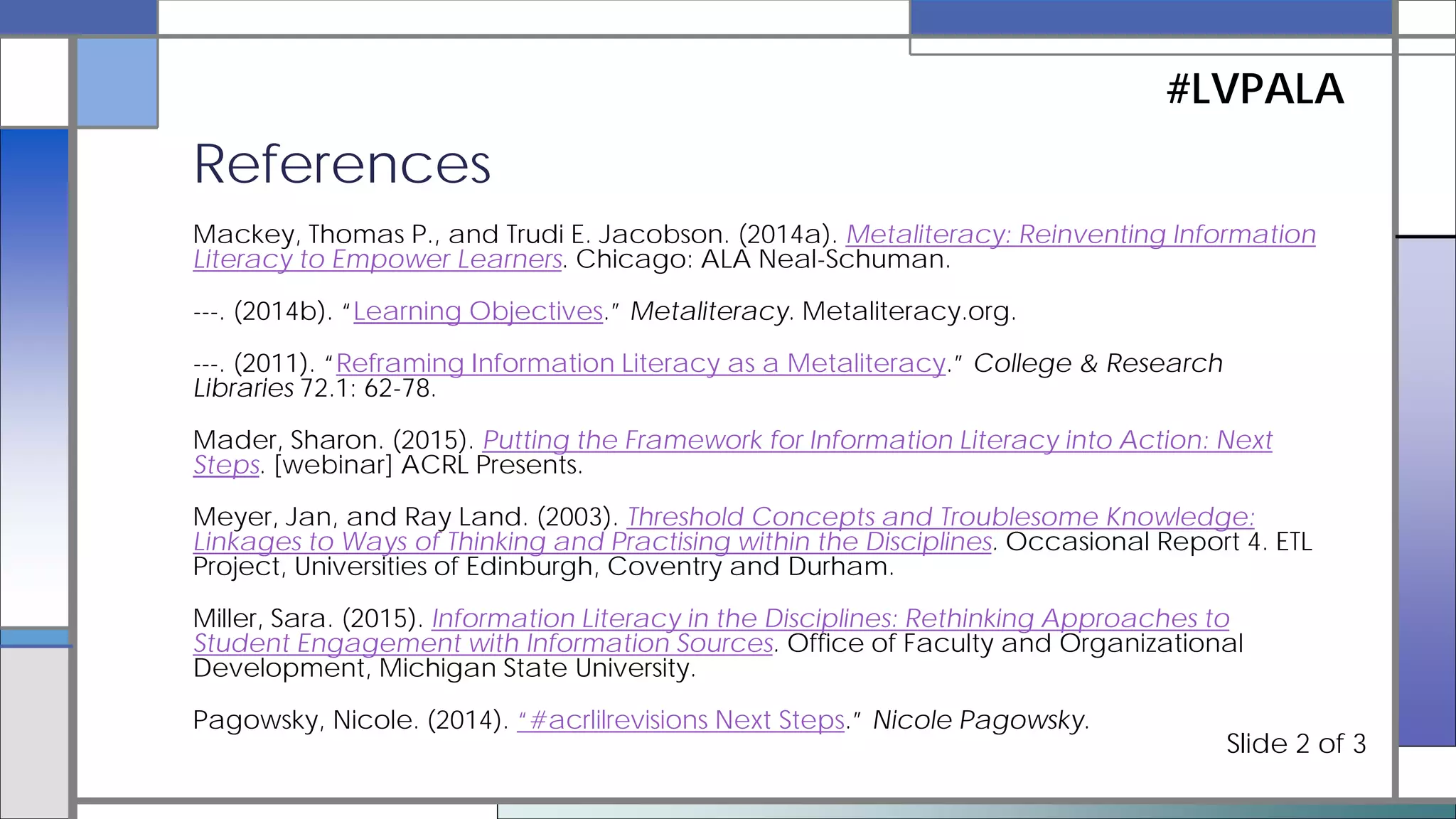Click 'College & Research' italic journal text
The width and height of the screenshot is (1456, 819).
point(1098,363)
